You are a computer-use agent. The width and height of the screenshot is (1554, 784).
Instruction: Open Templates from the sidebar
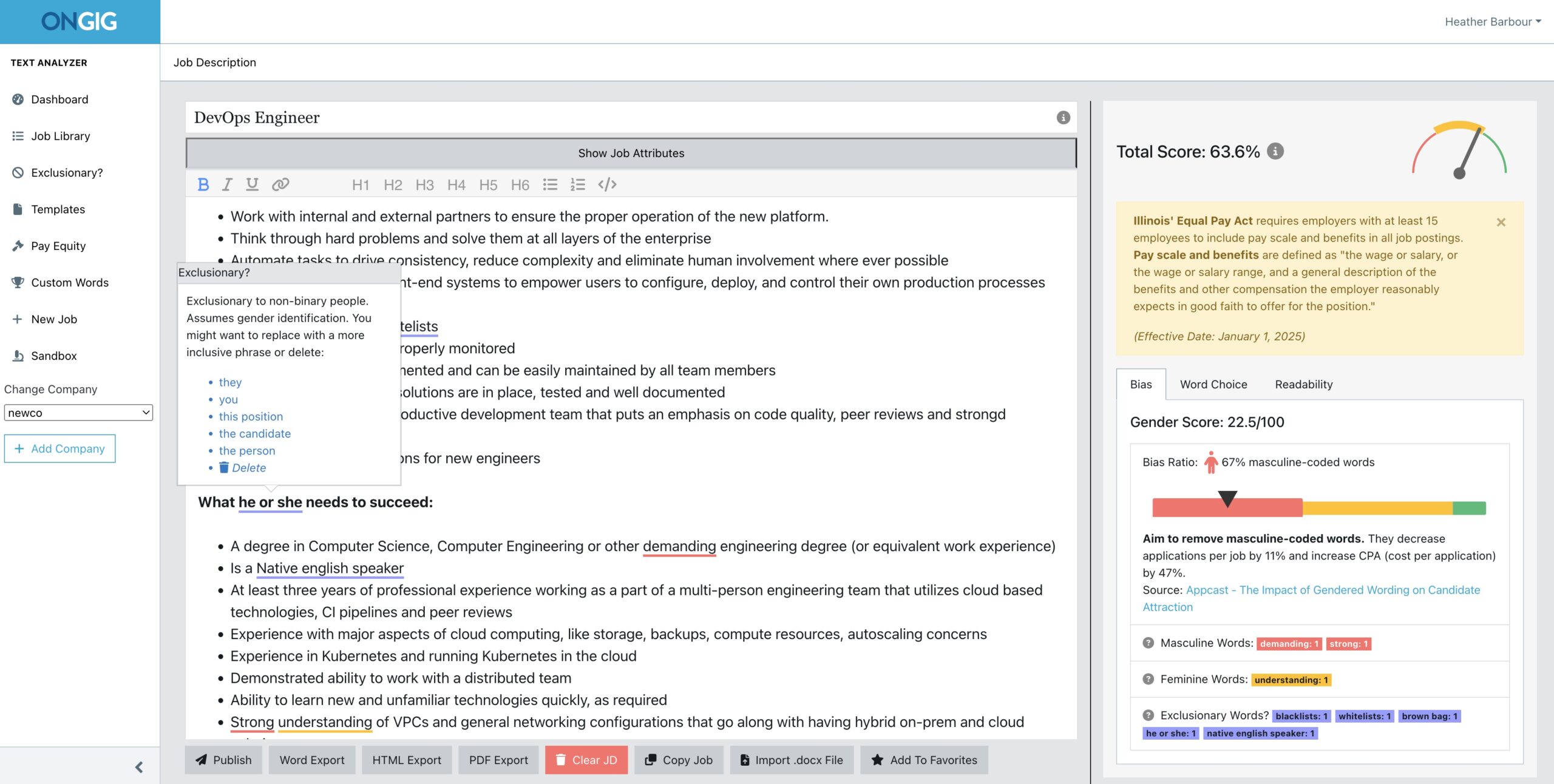coord(58,209)
